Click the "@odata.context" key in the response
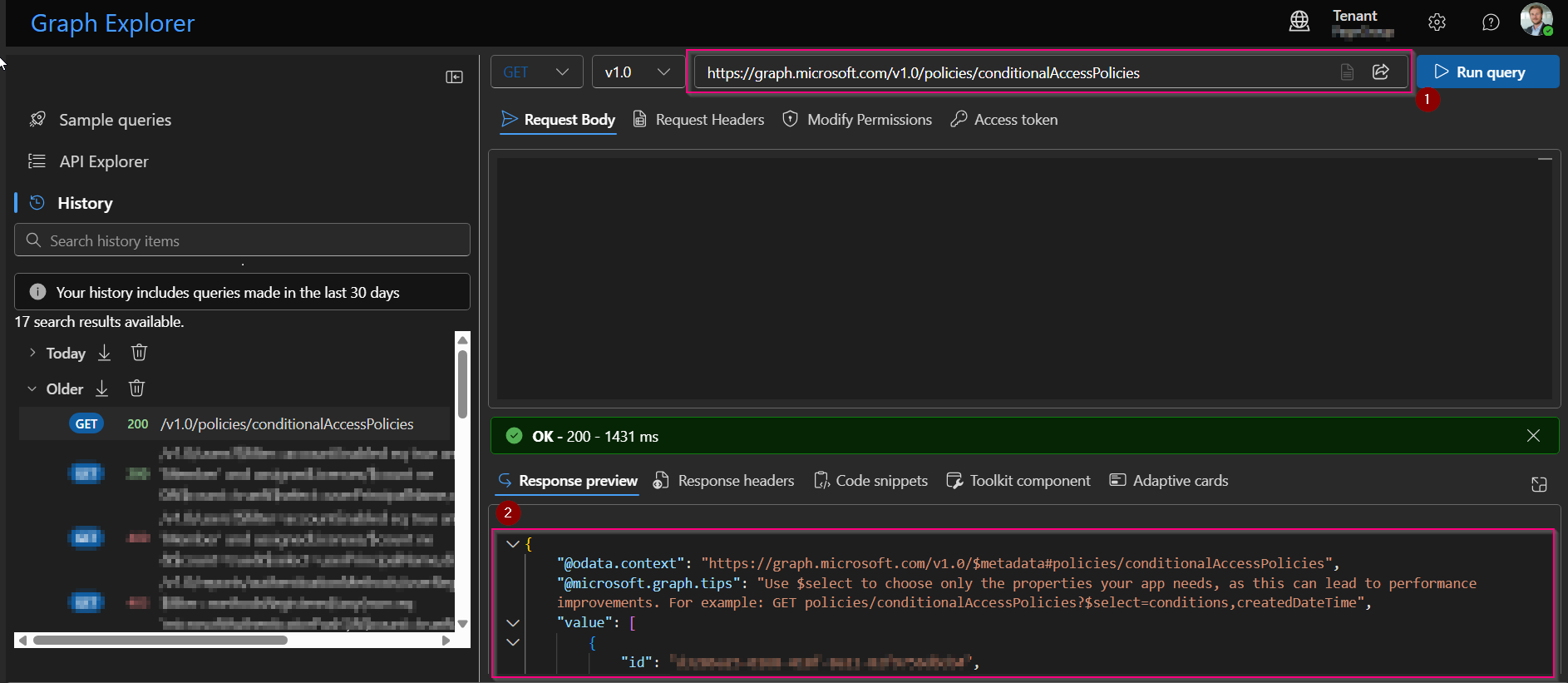This screenshot has width=1568, height=683. pos(620,563)
